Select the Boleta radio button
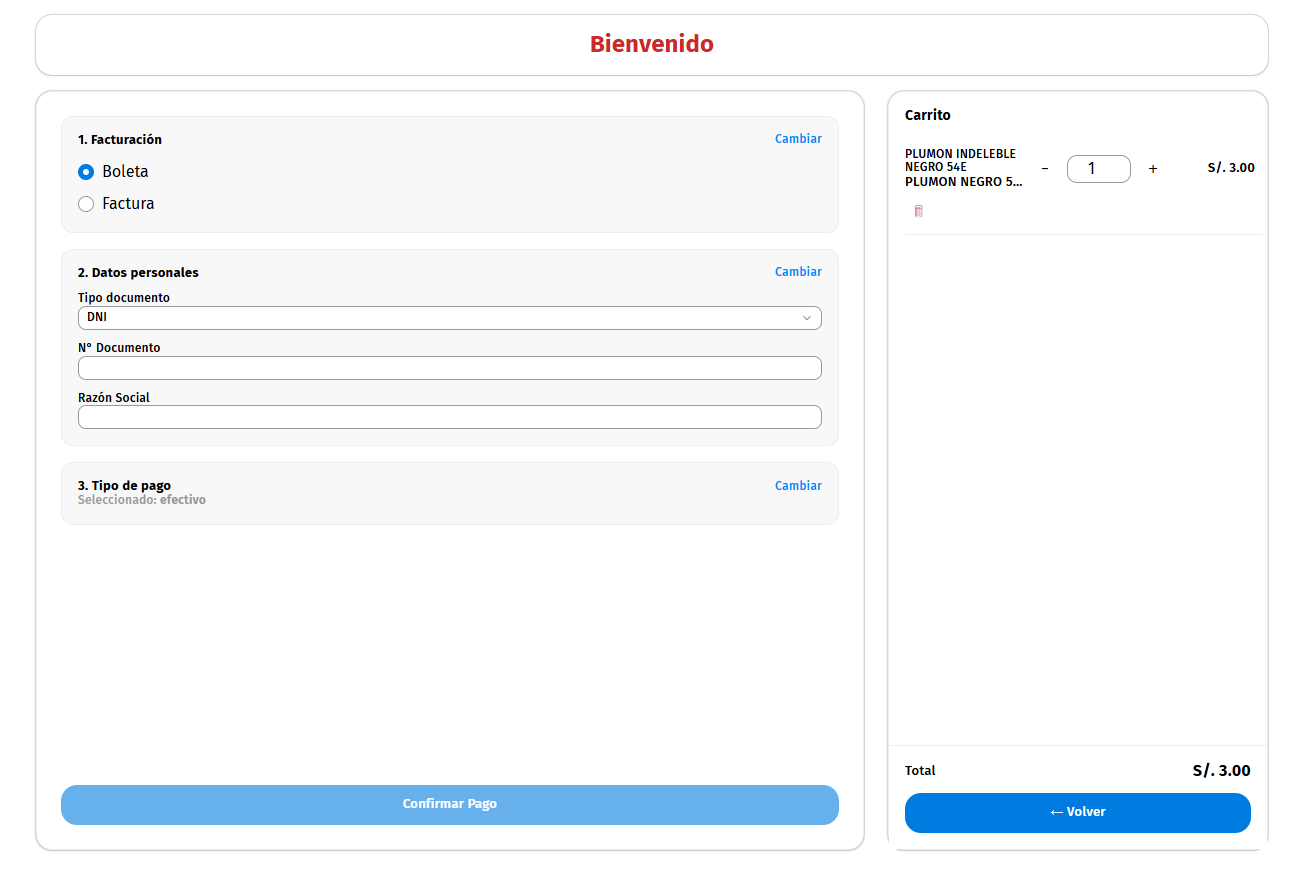Image resolution: width=1300 pixels, height=869 pixels. coord(86,172)
